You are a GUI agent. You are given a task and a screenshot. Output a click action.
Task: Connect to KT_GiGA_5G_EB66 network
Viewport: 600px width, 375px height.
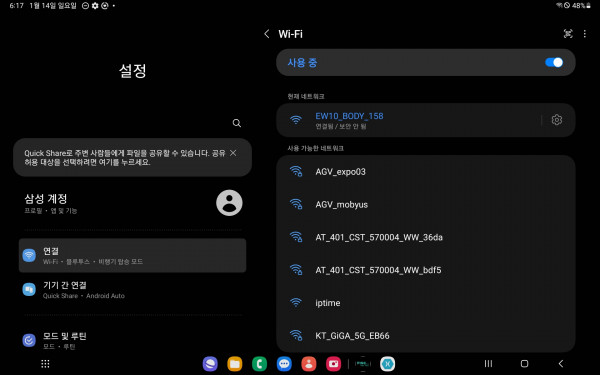426,336
